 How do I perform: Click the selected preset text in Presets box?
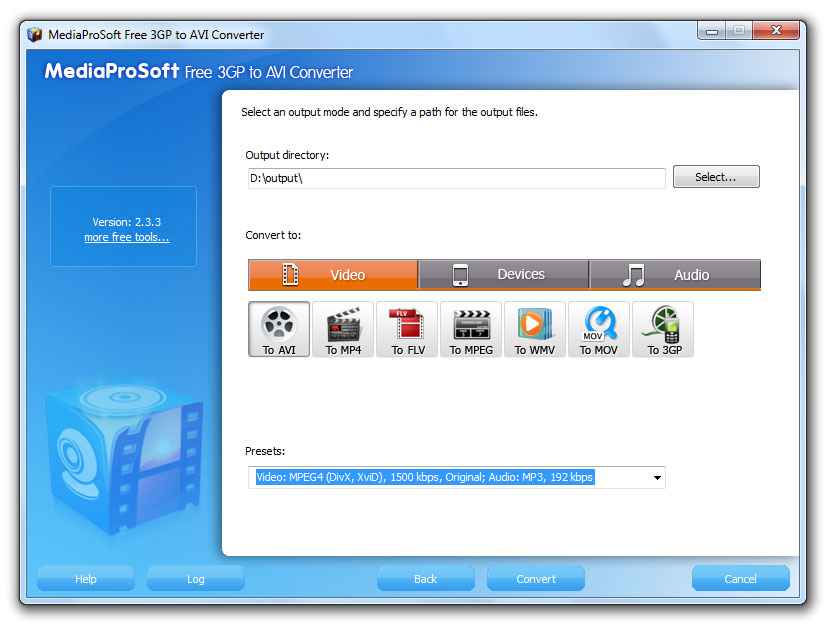[425, 477]
